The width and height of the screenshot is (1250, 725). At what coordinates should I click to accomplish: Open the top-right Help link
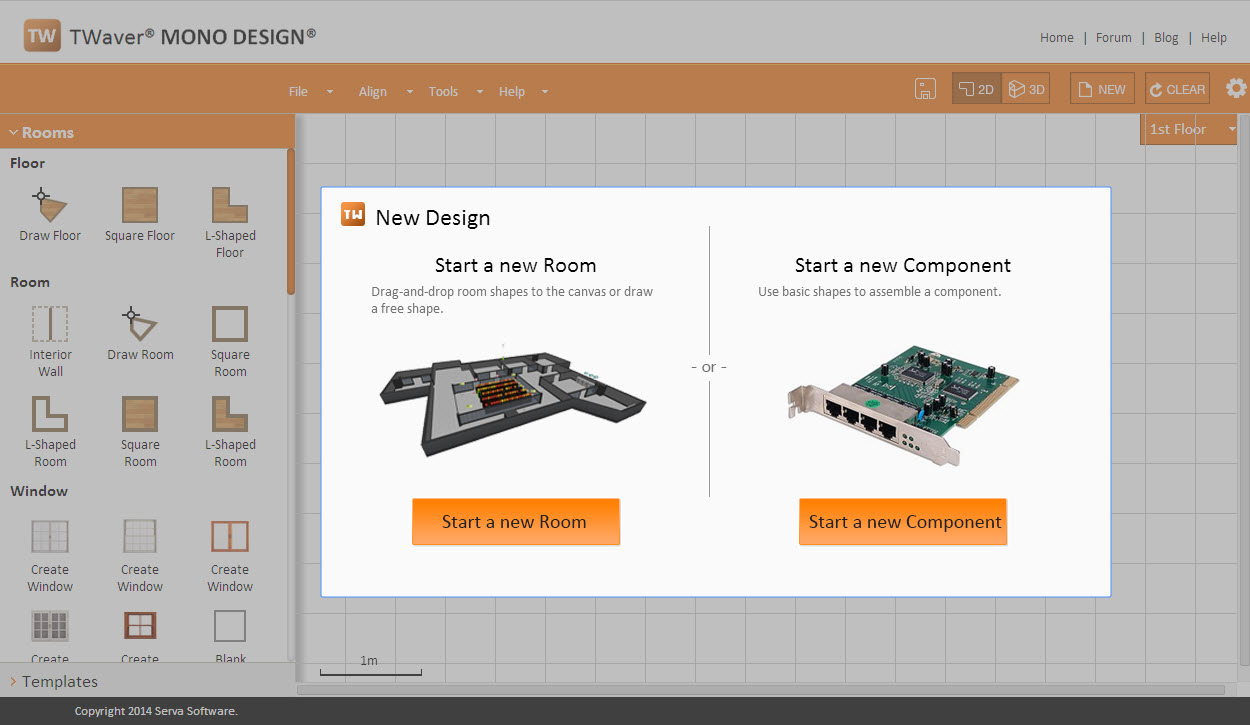pyautogui.click(x=1214, y=38)
